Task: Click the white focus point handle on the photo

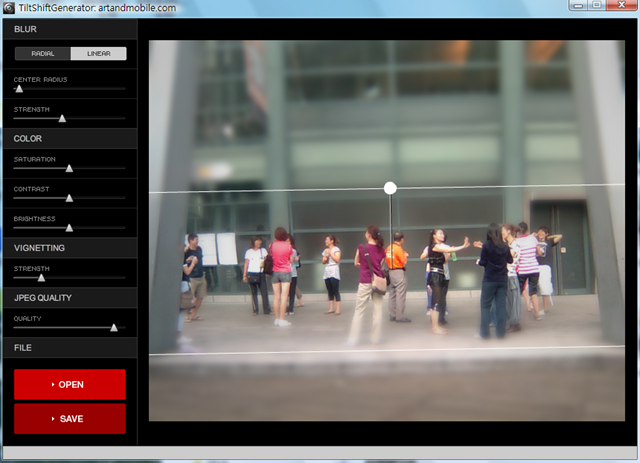Action: [x=390, y=188]
